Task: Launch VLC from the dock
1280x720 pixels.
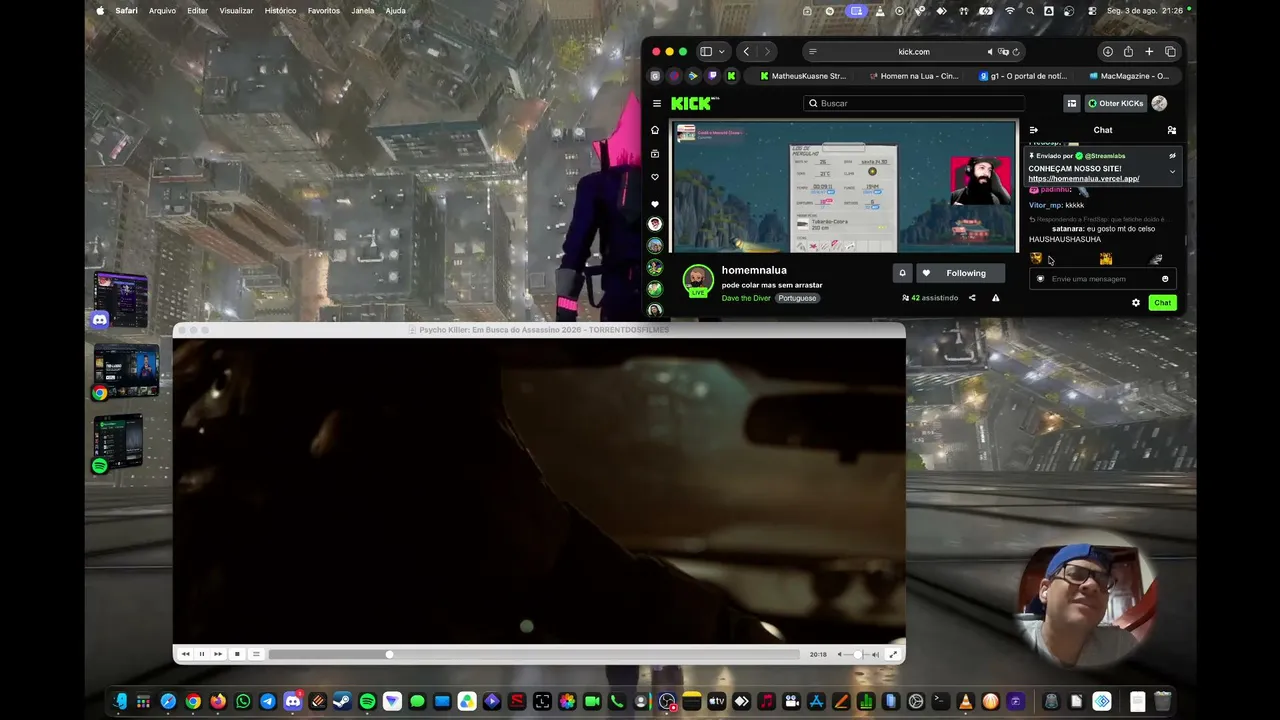Action: 965,701
